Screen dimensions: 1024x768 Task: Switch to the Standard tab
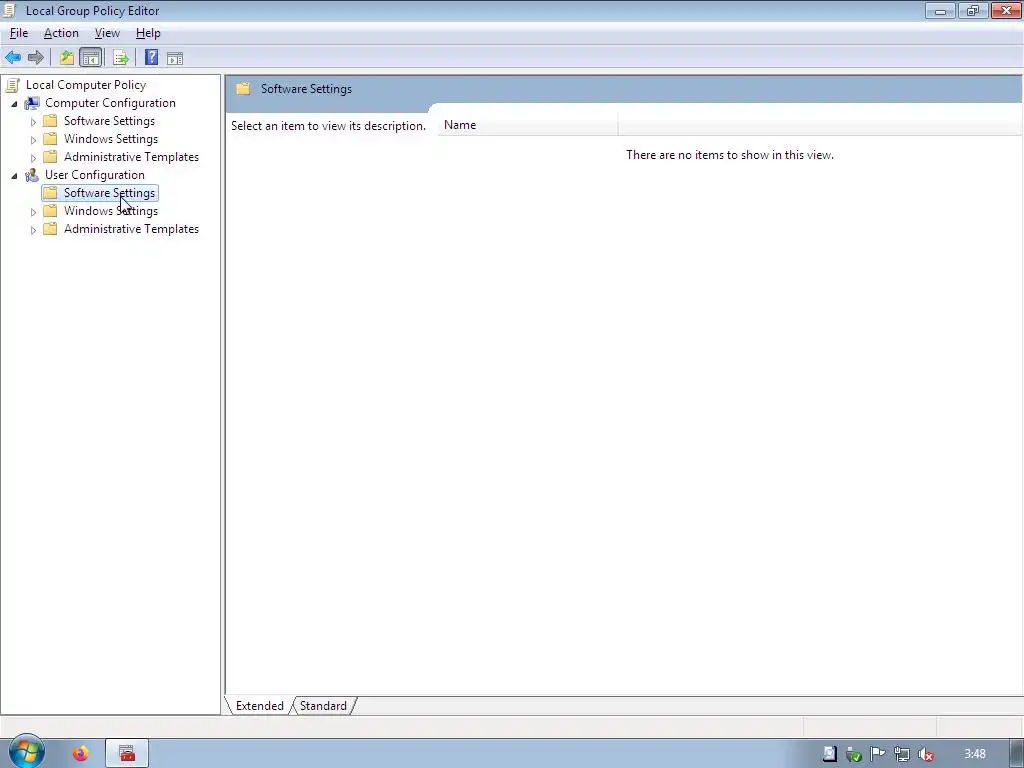(323, 706)
